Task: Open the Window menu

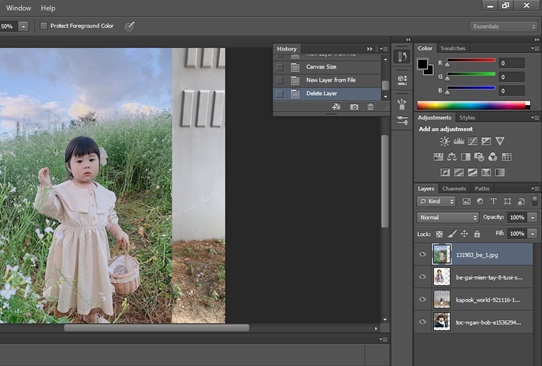Action: pyautogui.click(x=19, y=8)
